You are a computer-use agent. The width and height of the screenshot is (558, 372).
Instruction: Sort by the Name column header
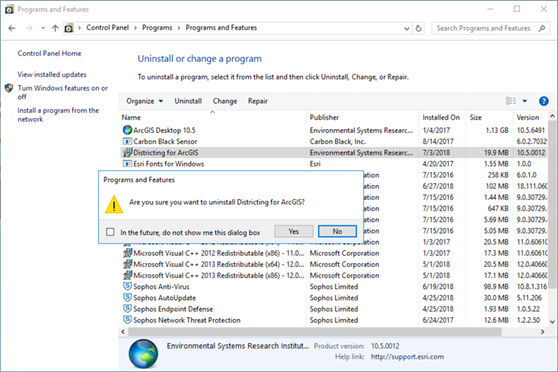(212, 117)
